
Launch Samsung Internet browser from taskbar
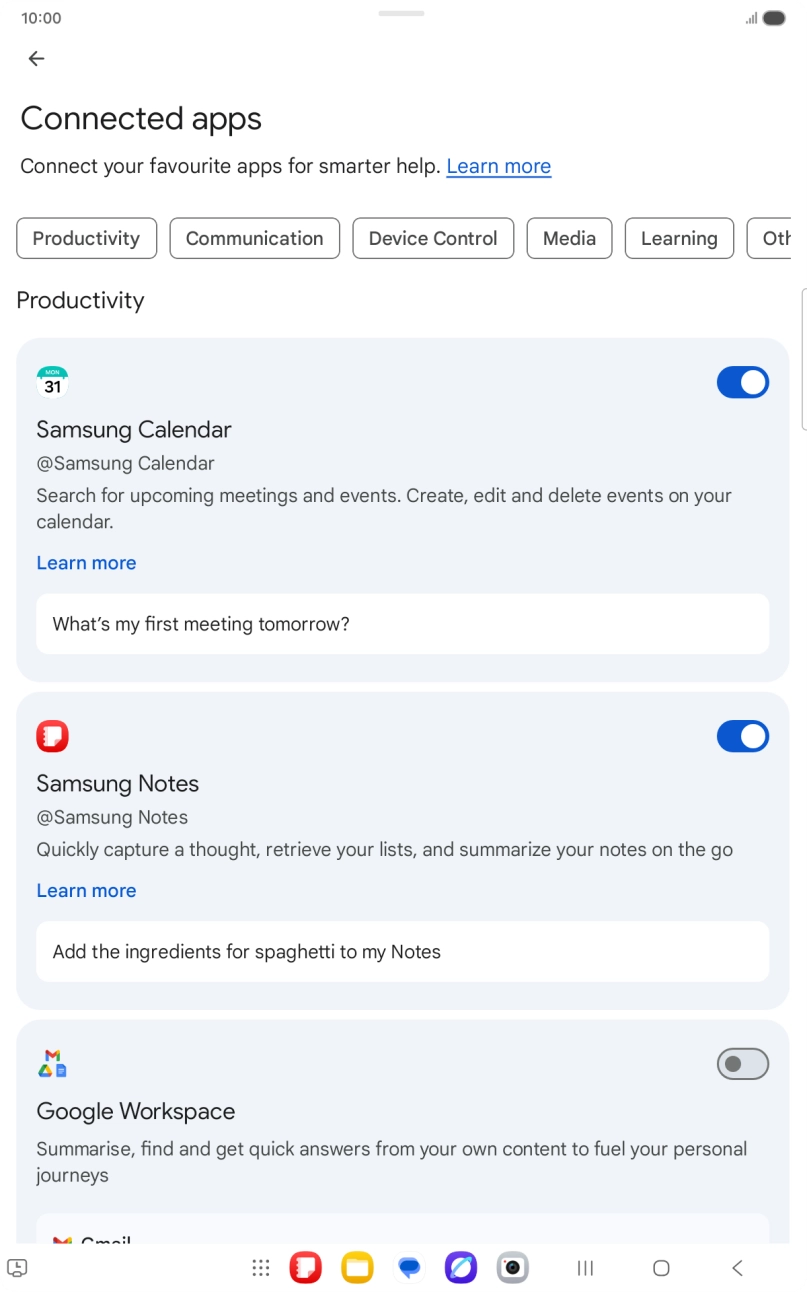[461, 1268]
